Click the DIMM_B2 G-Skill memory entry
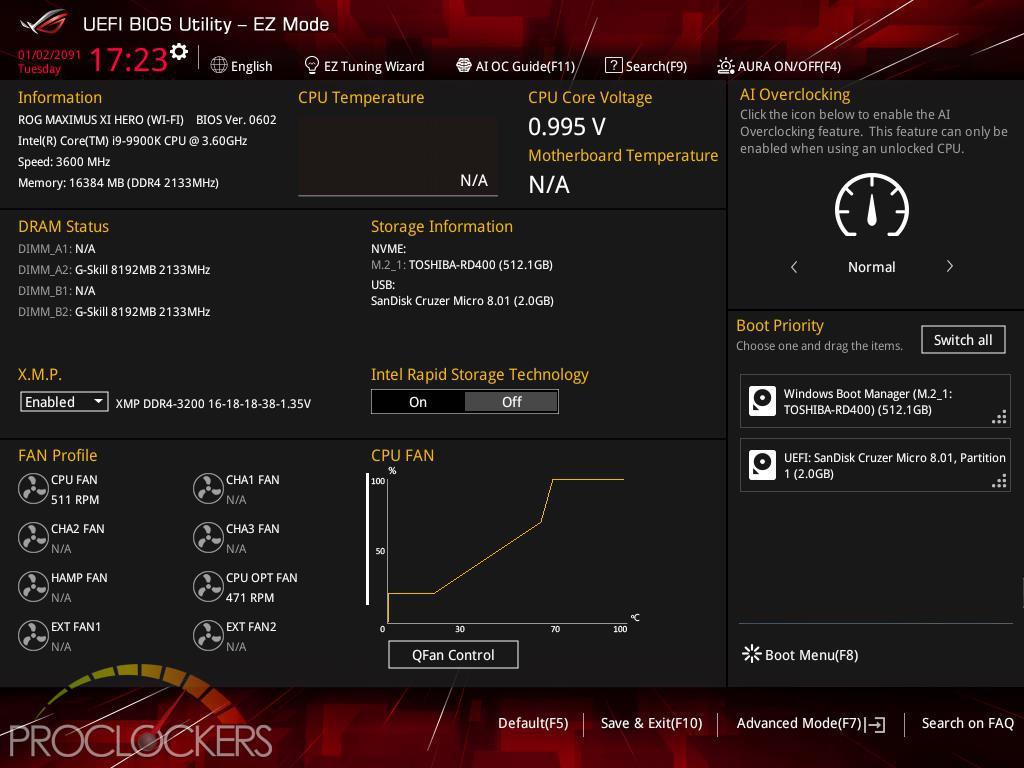The height and width of the screenshot is (768, 1024). point(114,312)
